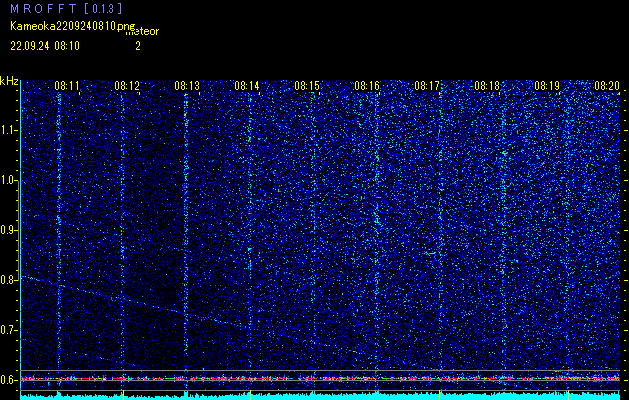The width and height of the screenshot is (629, 400).
Task: Click the 08:19 time marker
Action: tap(547, 85)
